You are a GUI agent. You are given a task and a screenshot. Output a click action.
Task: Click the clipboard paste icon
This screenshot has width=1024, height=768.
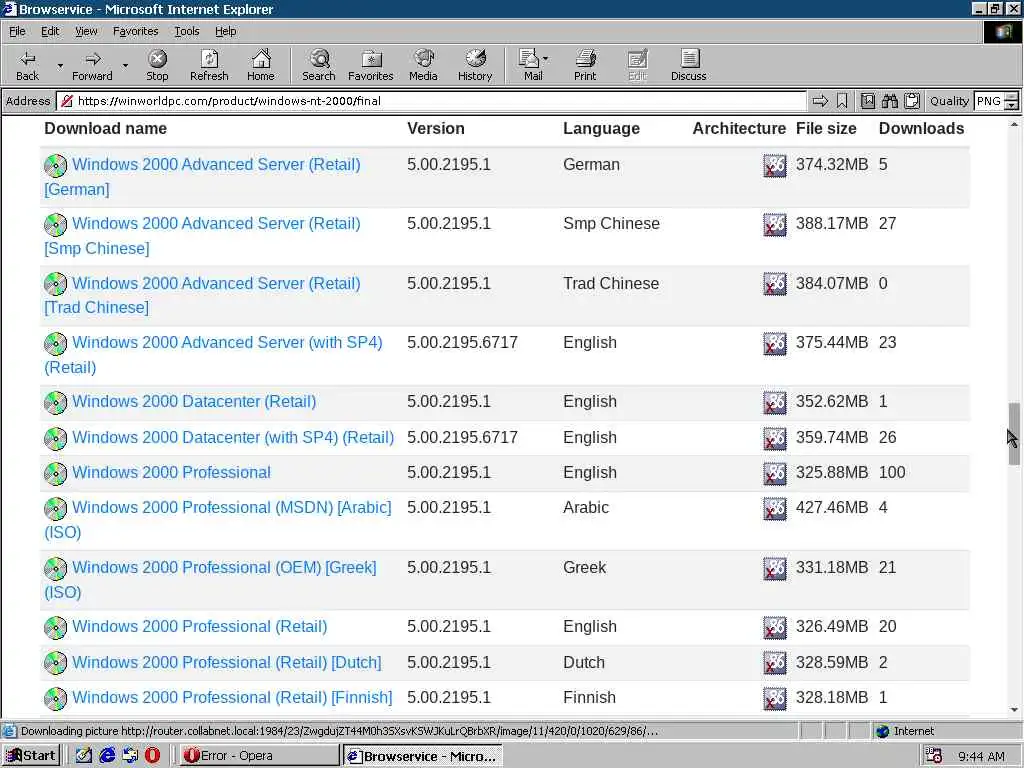tap(912, 101)
